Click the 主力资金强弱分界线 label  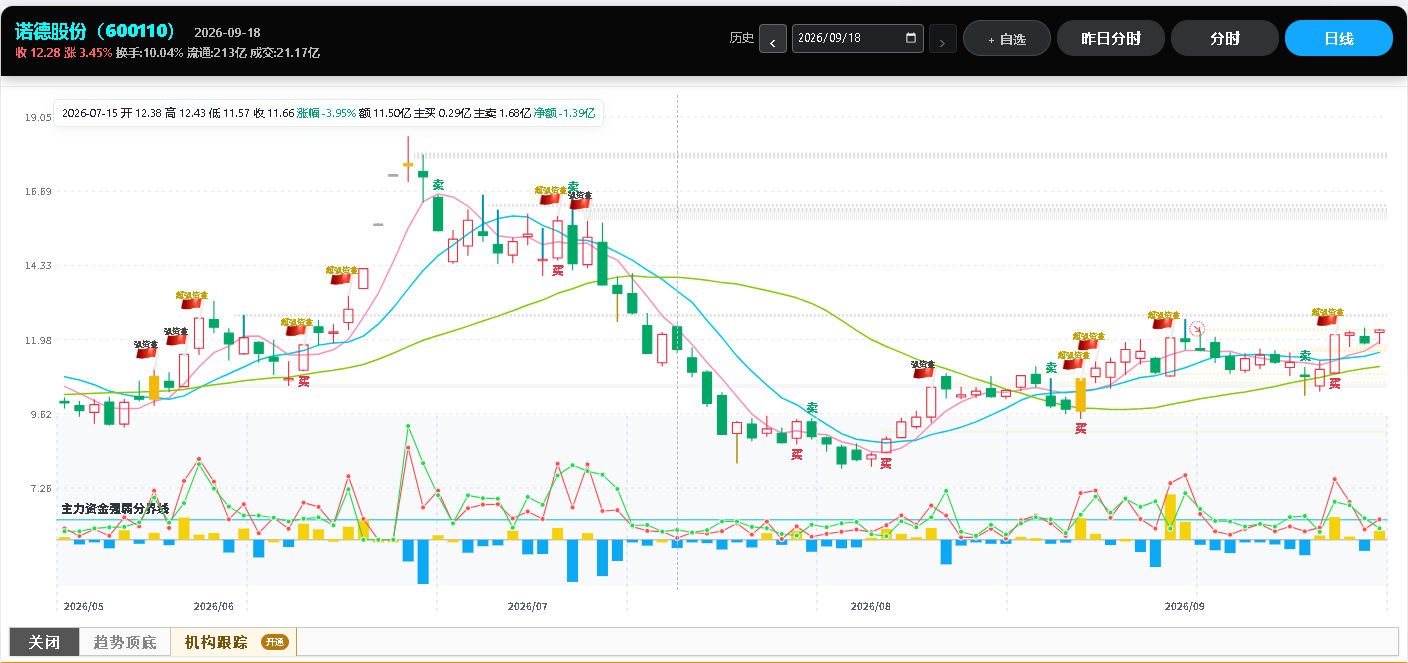pos(115,509)
